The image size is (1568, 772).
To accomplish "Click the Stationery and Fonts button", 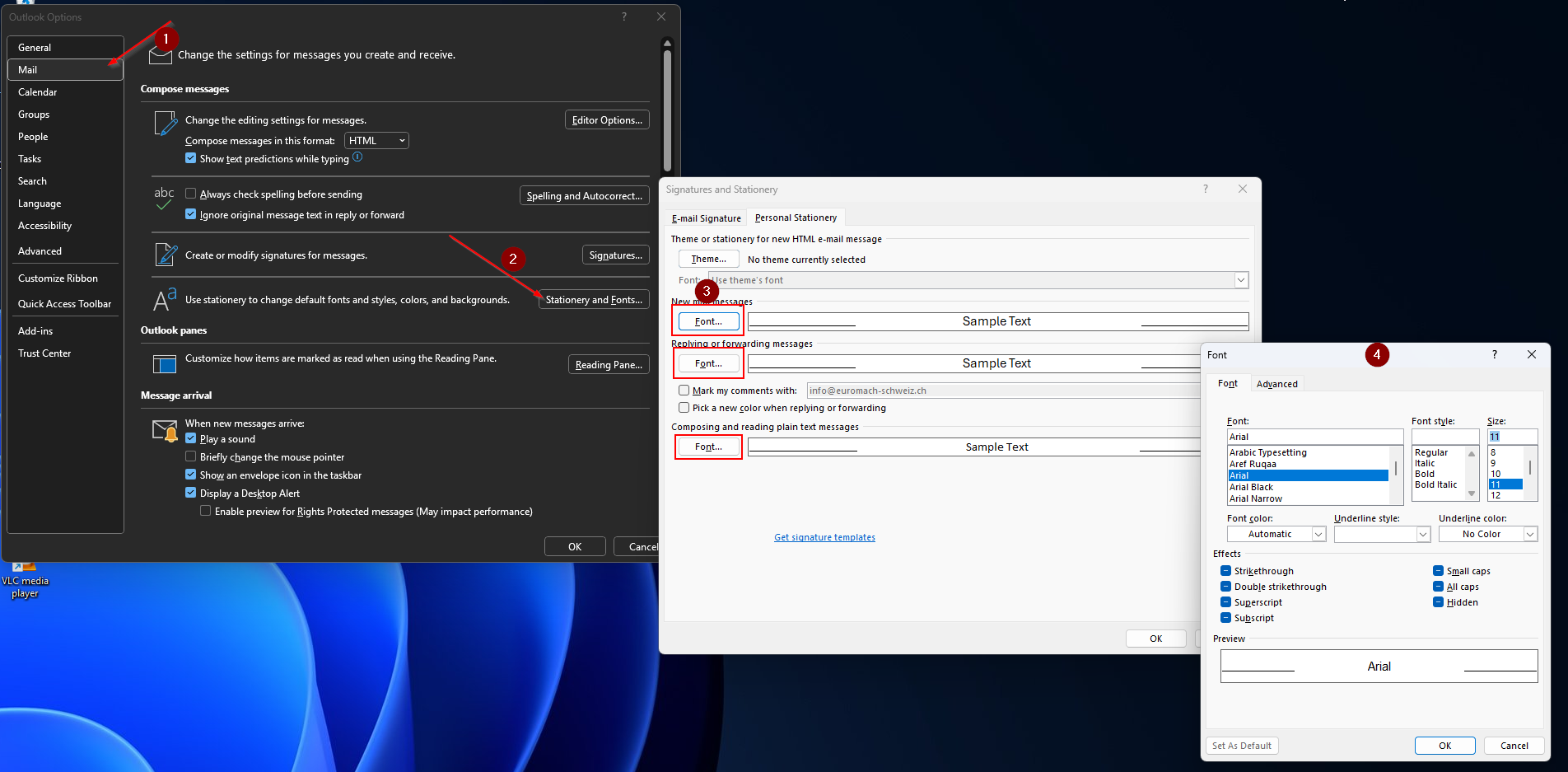I will coord(593,300).
